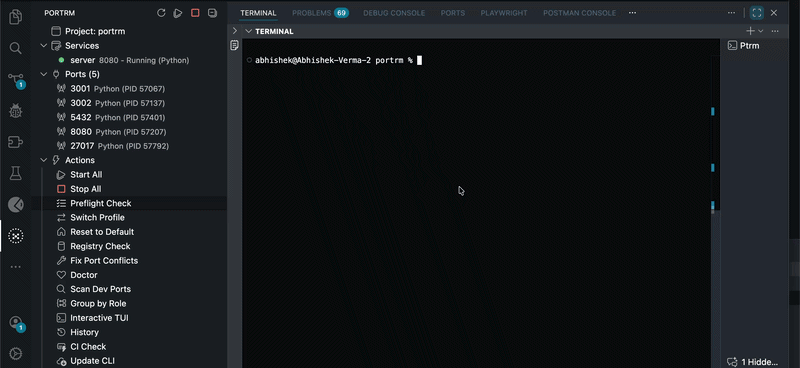Click the terminal notes icon beside prompt
This screenshot has width=800, height=368.
pyautogui.click(x=234, y=45)
